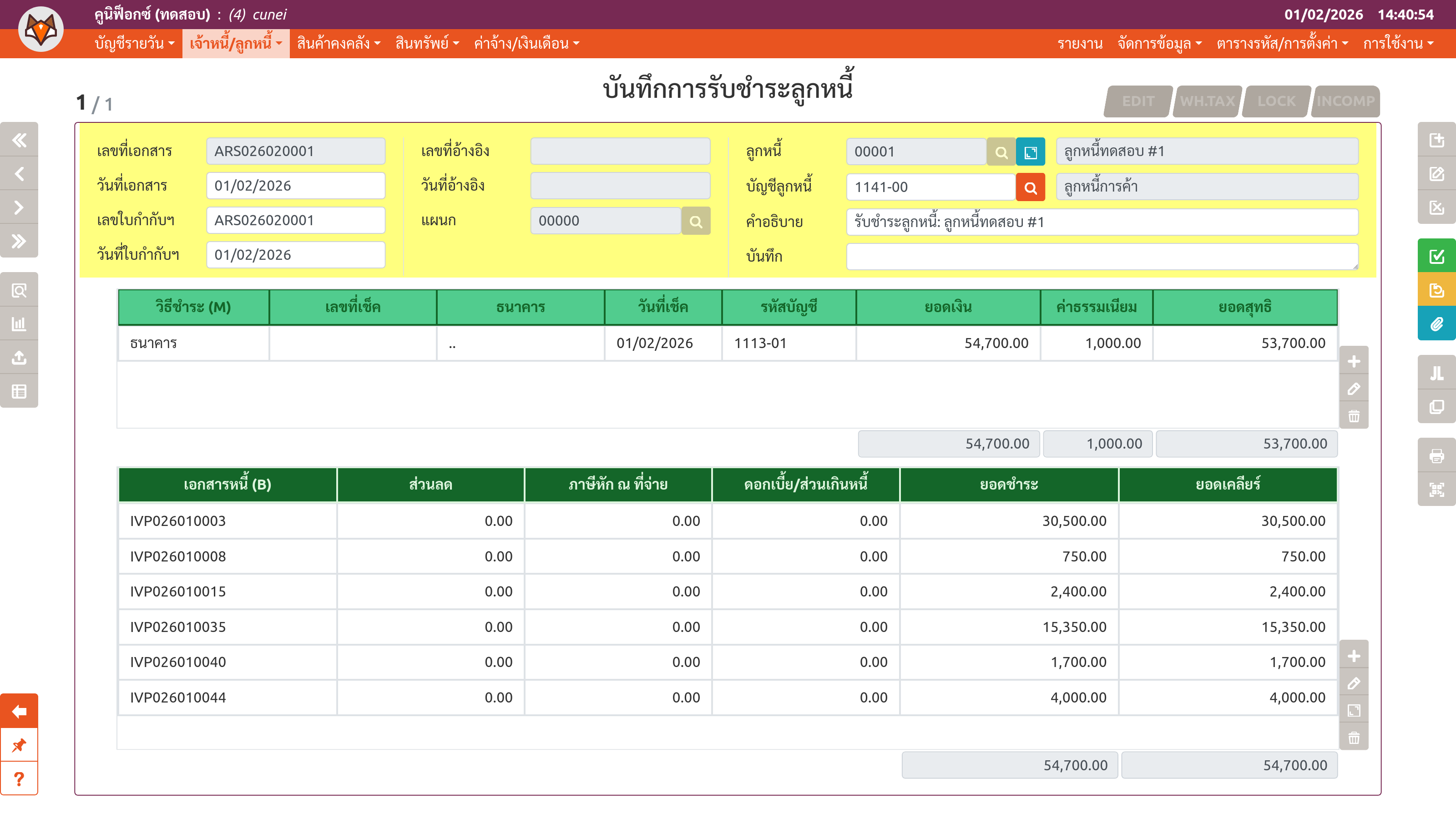Open the บัญชีรายวัน dropdown menu
Image resolution: width=1456 pixels, height=819 pixels.
(x=135, y=44)
